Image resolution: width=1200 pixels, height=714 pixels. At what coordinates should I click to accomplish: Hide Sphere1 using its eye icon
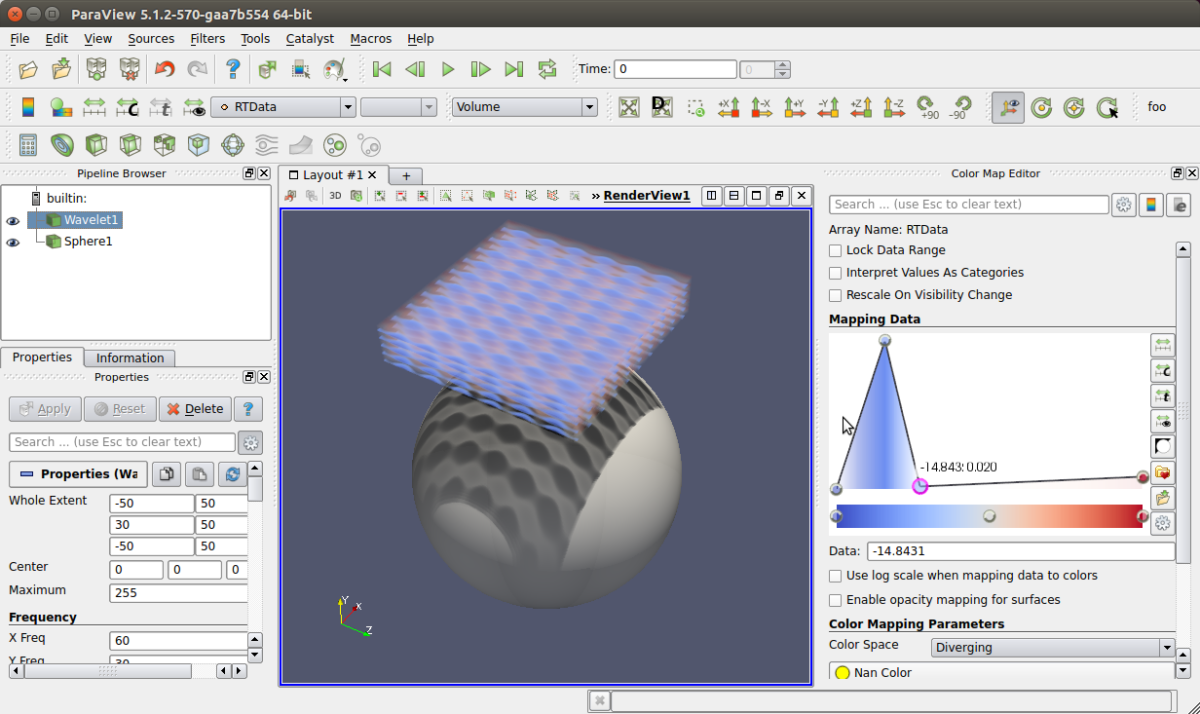click(x=13, y=242)
